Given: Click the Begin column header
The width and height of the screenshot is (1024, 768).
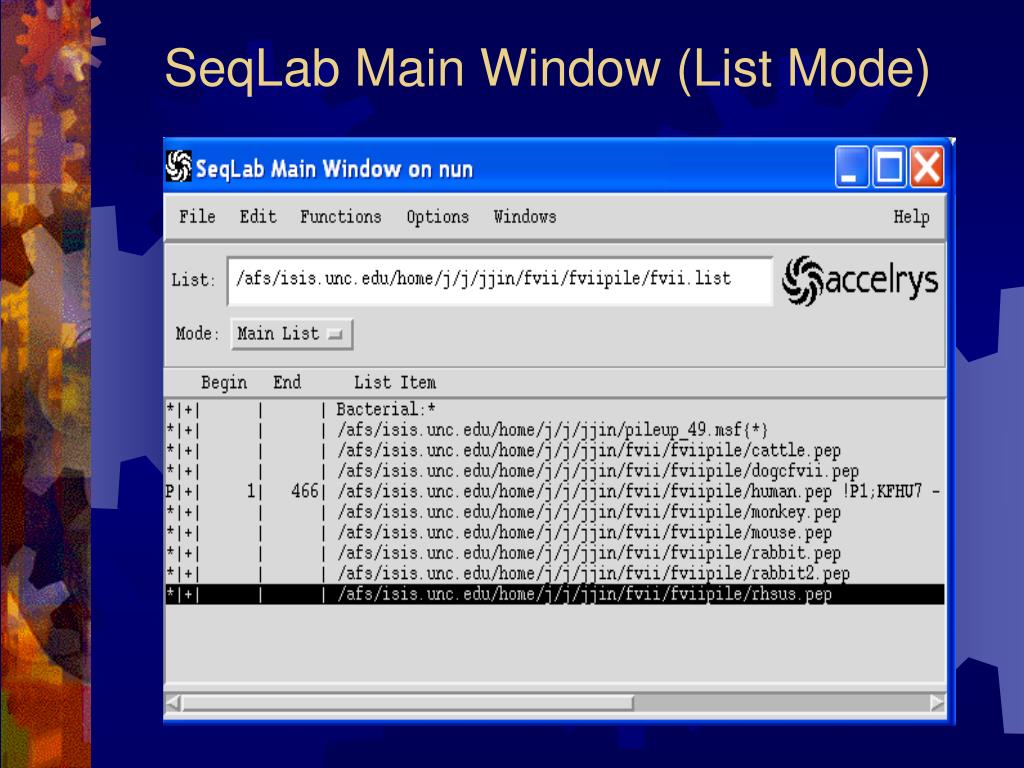Looking at the screenshot, I should tap(224, 382).
